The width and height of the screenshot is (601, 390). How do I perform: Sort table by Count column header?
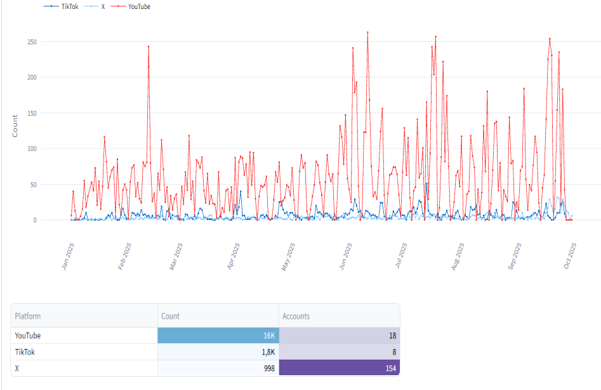[x=218, y=316]
